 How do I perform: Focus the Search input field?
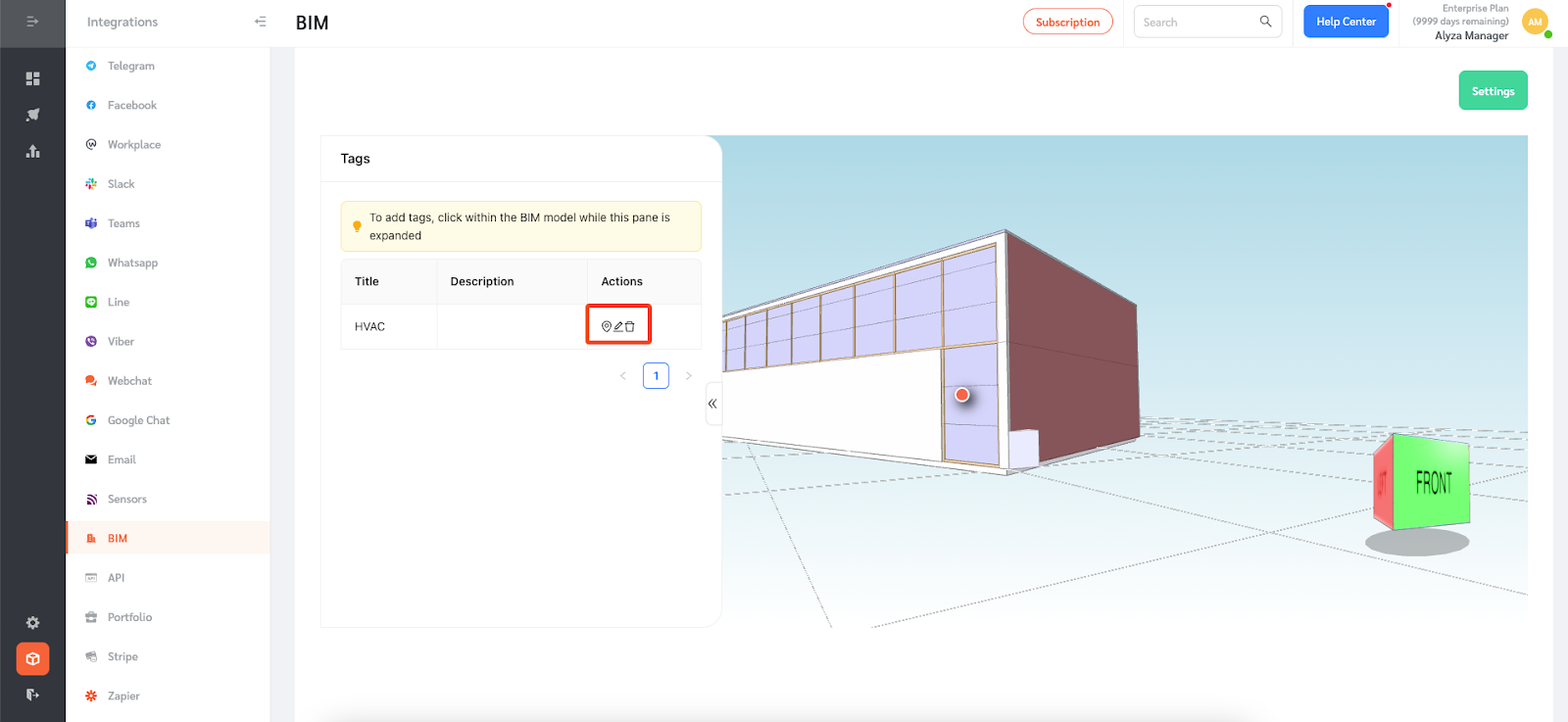(1196, 22)
